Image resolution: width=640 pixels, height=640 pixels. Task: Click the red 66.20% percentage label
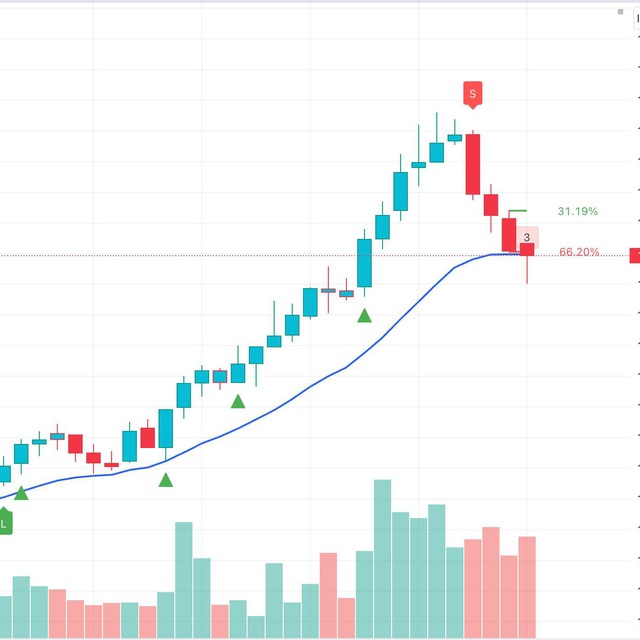pos(579,252)
